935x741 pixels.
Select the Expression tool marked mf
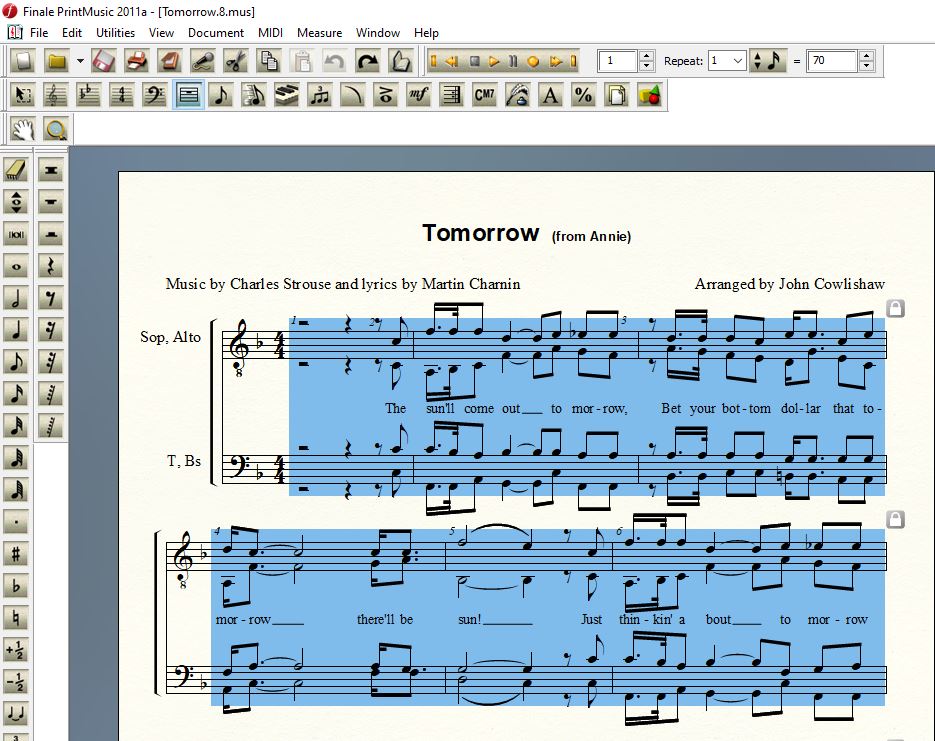[418, 95]
